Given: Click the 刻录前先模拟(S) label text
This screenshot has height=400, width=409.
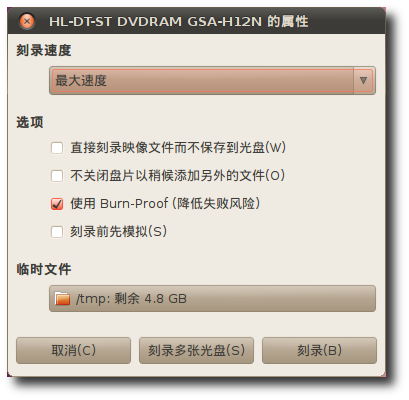Looking at the screenshot, I should click(x=118, y=231).
